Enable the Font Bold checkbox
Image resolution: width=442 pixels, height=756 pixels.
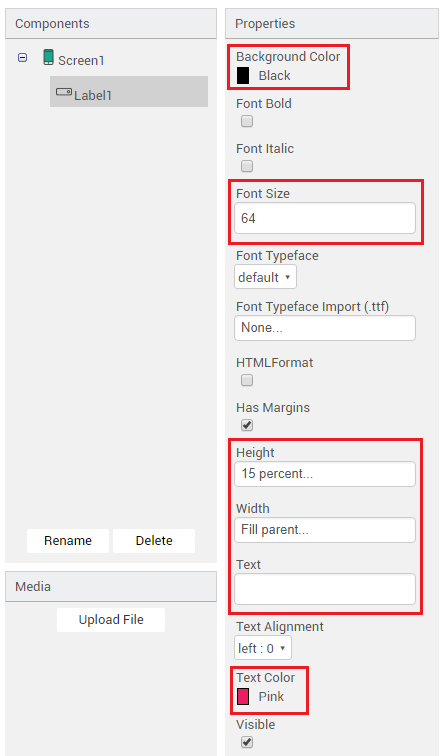pos(247,121)
